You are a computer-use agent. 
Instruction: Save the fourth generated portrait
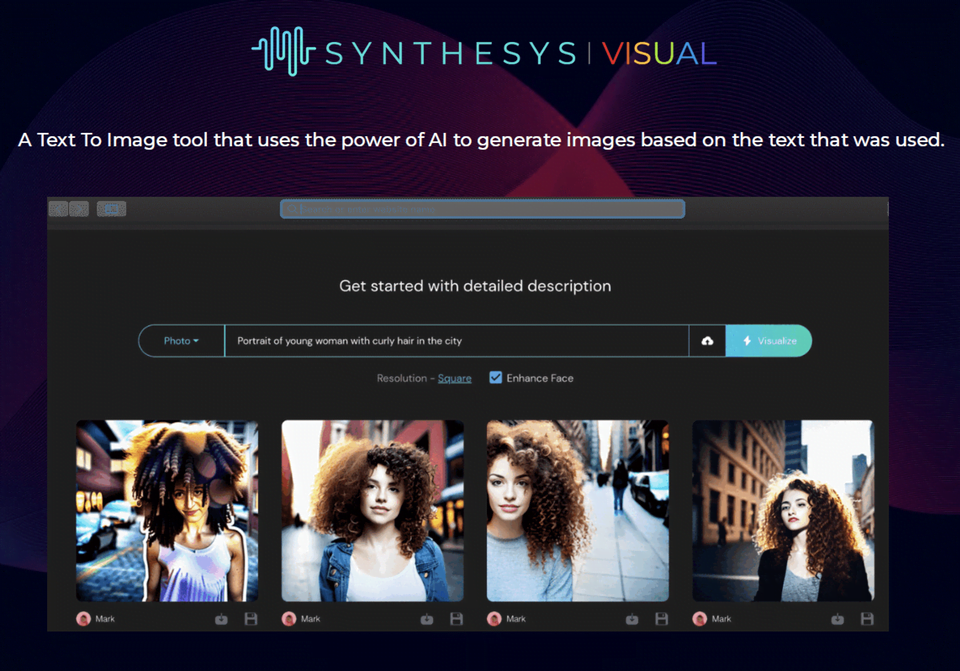point(866,619)
